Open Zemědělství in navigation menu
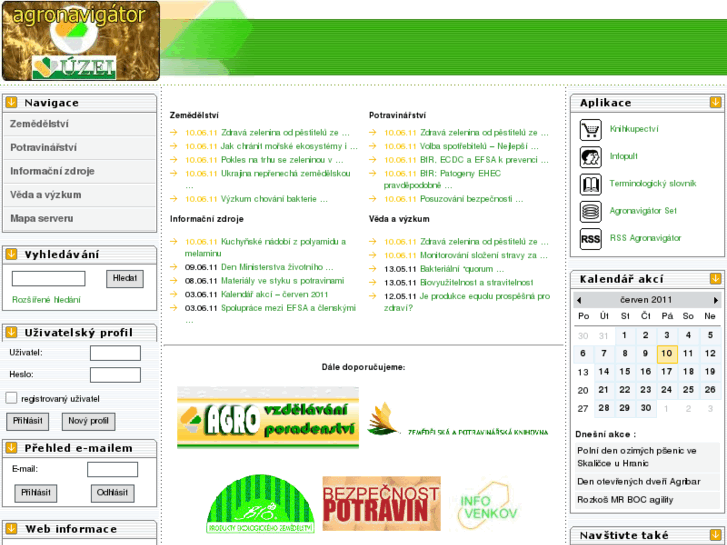 [x=80, y=124]
